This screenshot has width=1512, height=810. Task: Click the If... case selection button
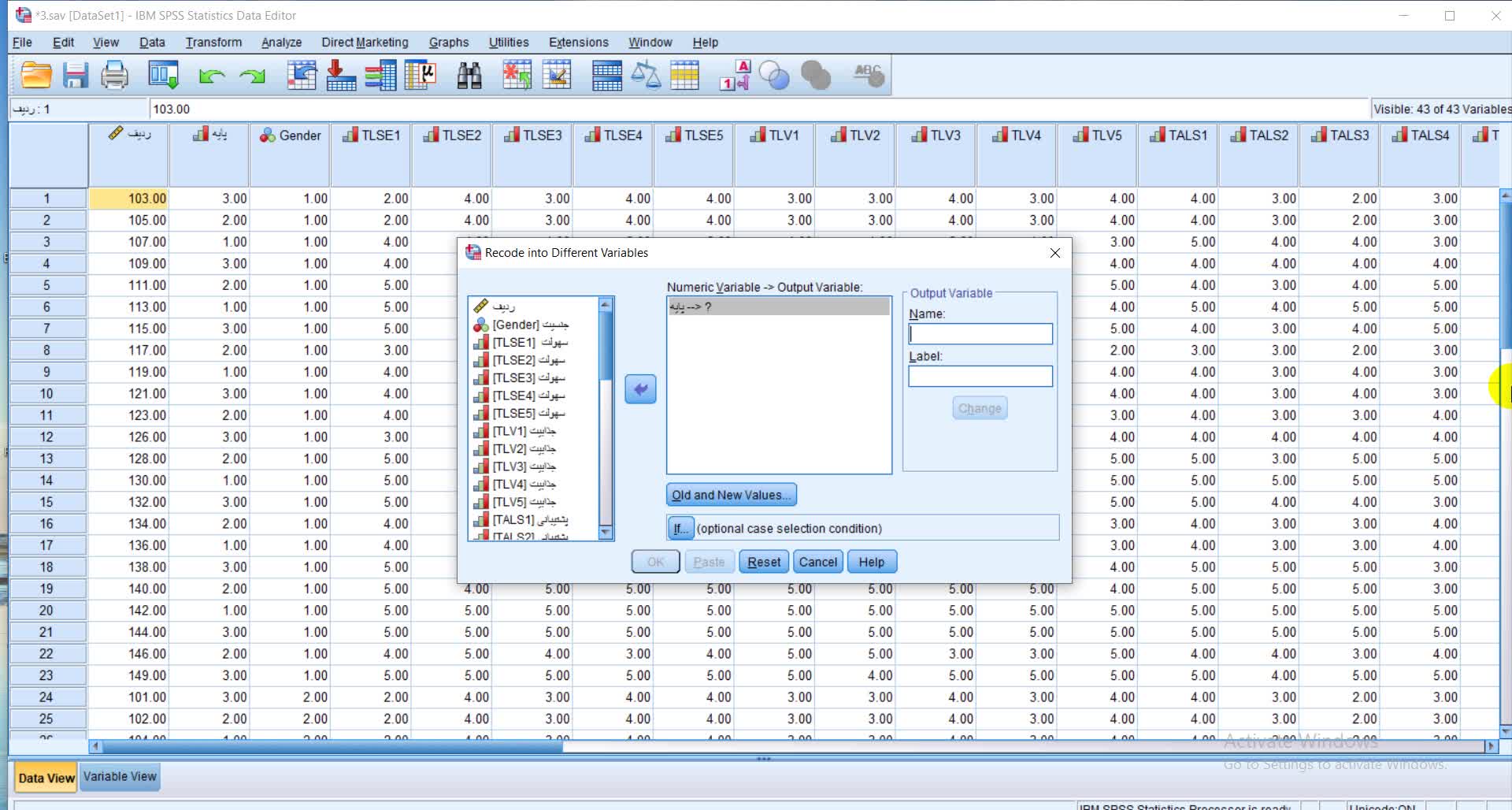[680, 528]
